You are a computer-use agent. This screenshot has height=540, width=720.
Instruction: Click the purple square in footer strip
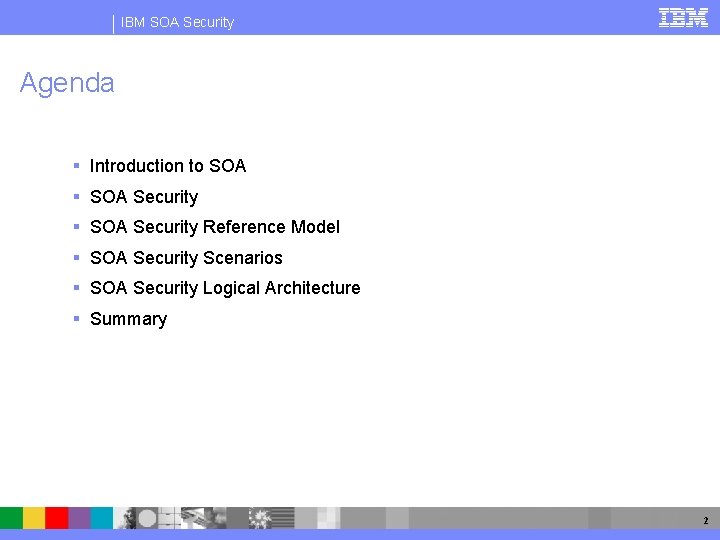79,518
